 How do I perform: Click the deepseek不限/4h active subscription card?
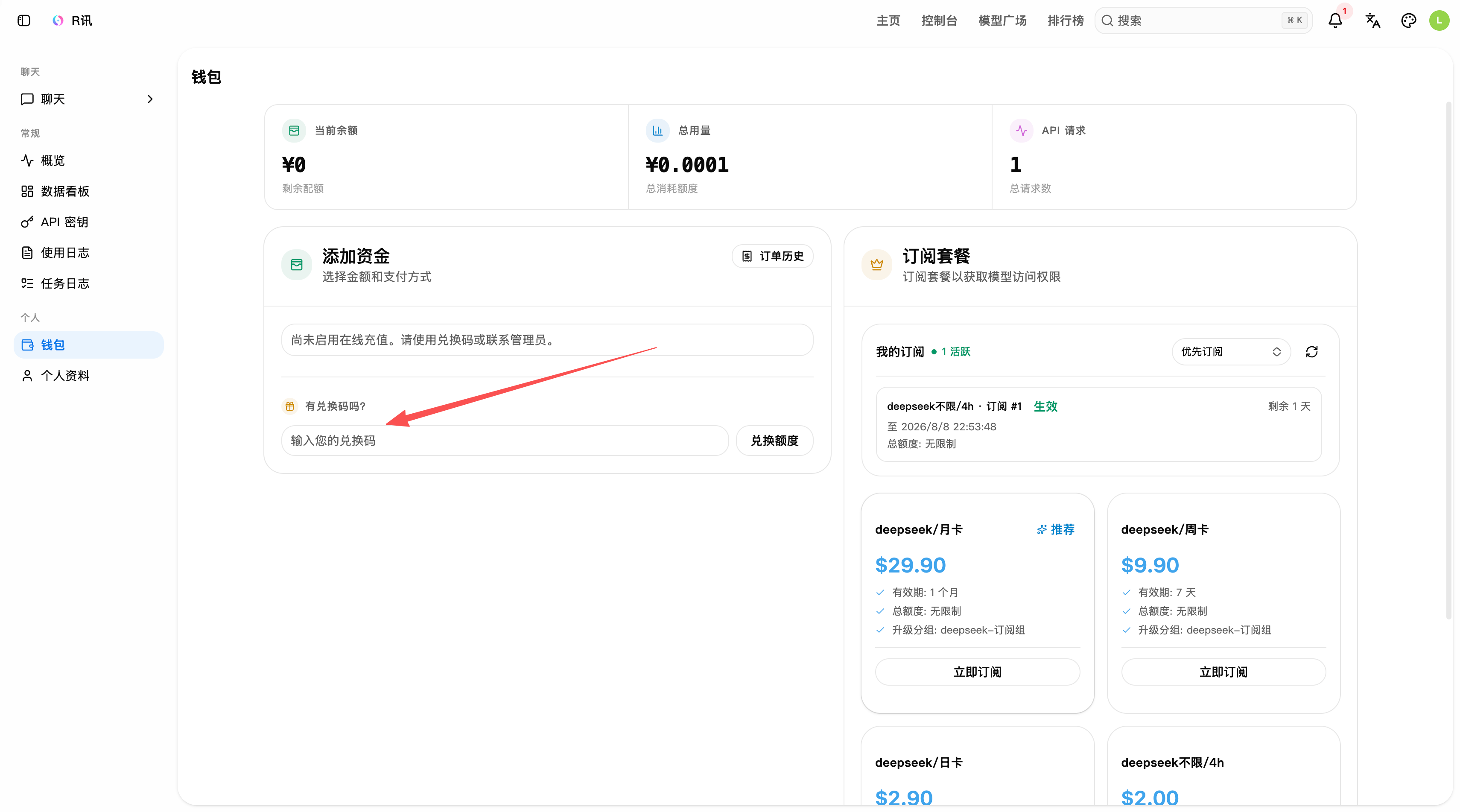point(1098,424)
